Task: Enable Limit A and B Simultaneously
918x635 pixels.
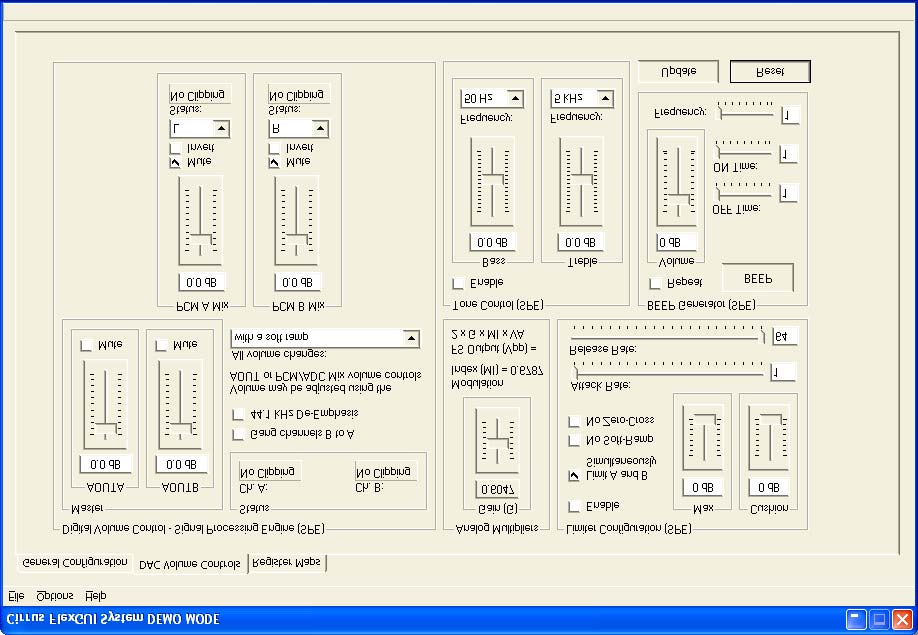Action: point(574,475)
